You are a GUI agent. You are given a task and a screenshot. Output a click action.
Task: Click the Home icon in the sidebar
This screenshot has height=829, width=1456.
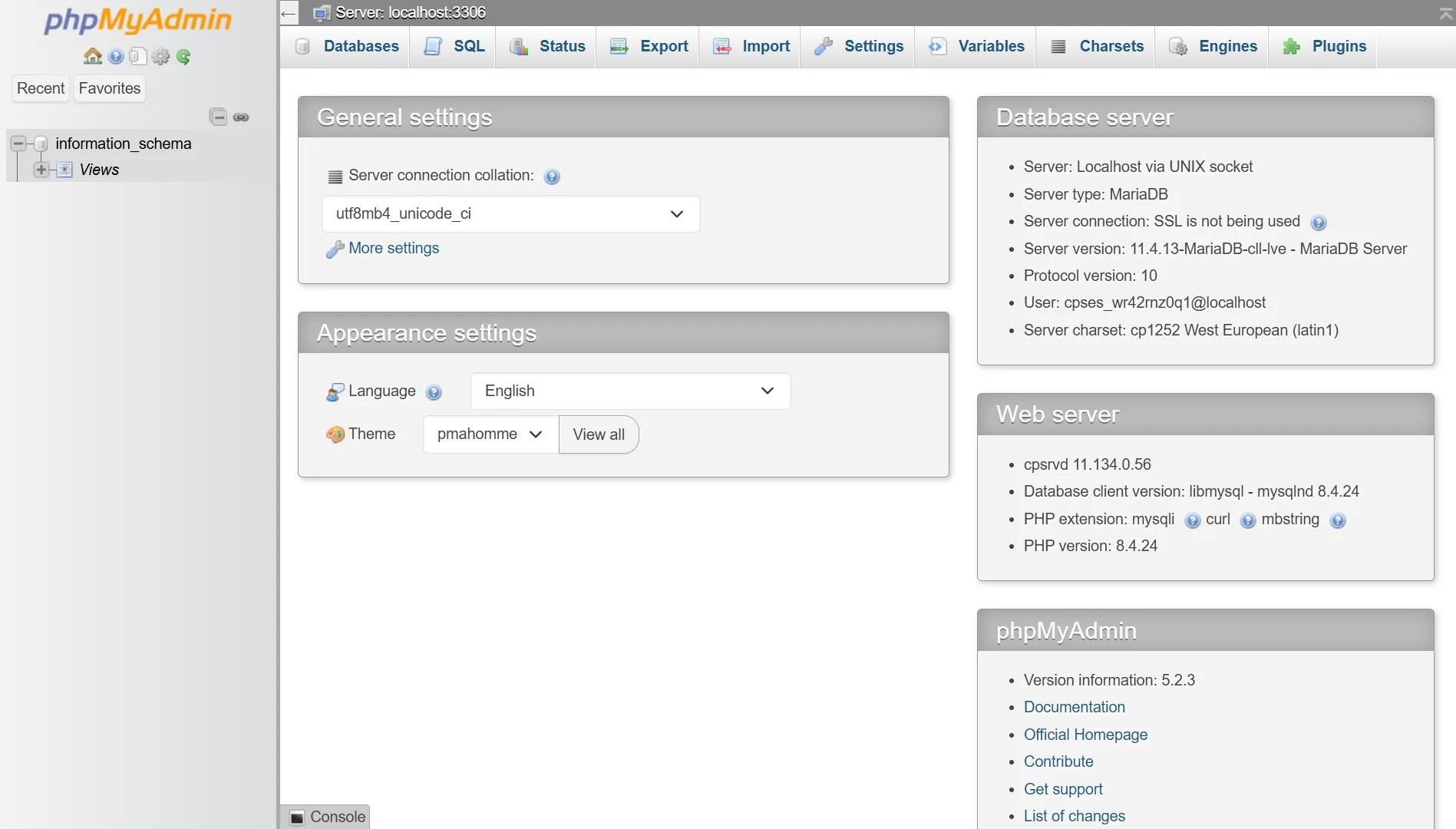93,56
